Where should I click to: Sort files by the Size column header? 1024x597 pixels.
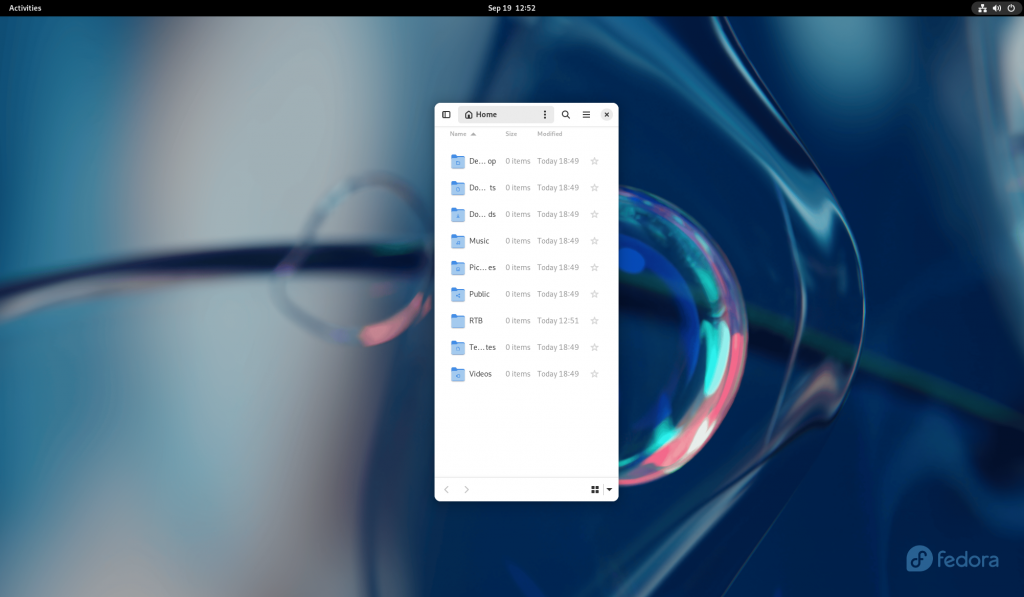511,133
